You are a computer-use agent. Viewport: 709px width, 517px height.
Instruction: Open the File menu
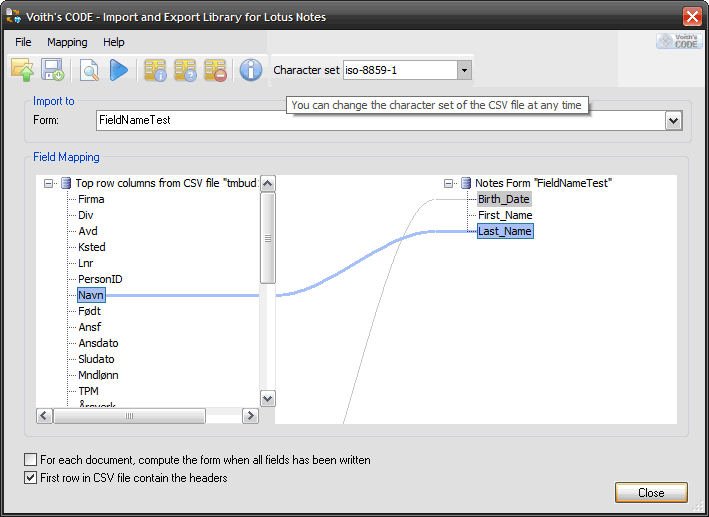pyautogui.click(x=23, y=42)
